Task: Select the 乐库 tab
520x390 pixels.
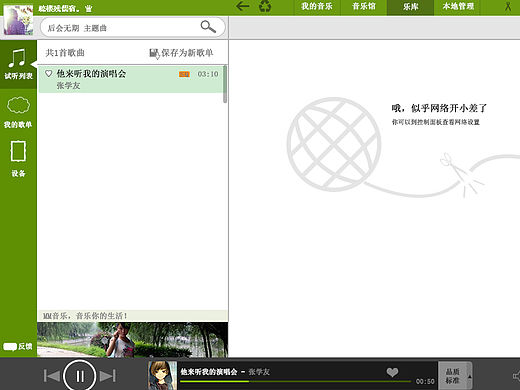Action: (x=410, y=7)
